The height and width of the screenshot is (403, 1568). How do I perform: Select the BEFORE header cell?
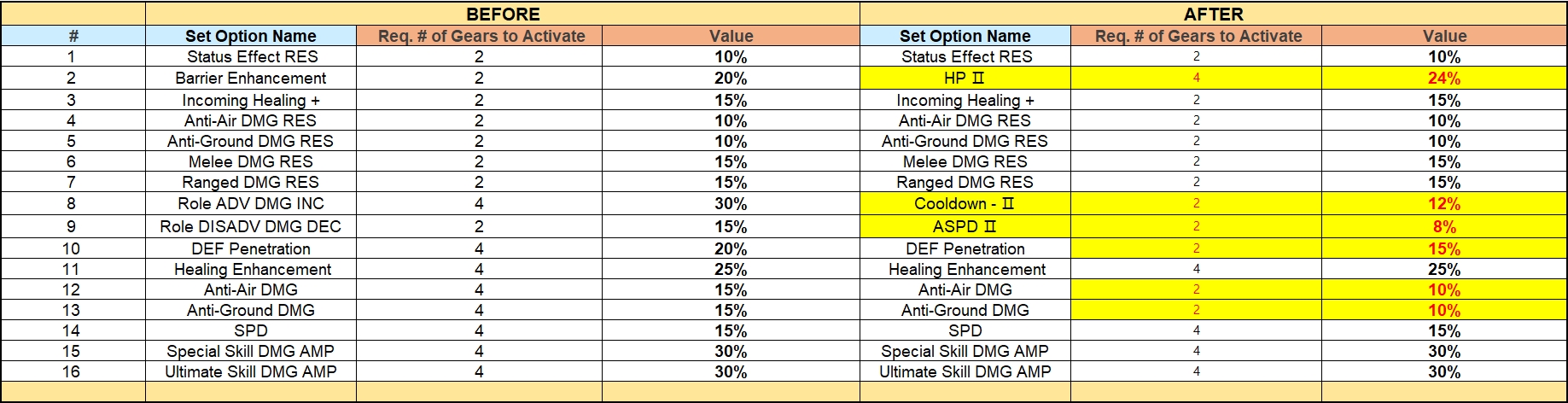[x=503, y=14]
